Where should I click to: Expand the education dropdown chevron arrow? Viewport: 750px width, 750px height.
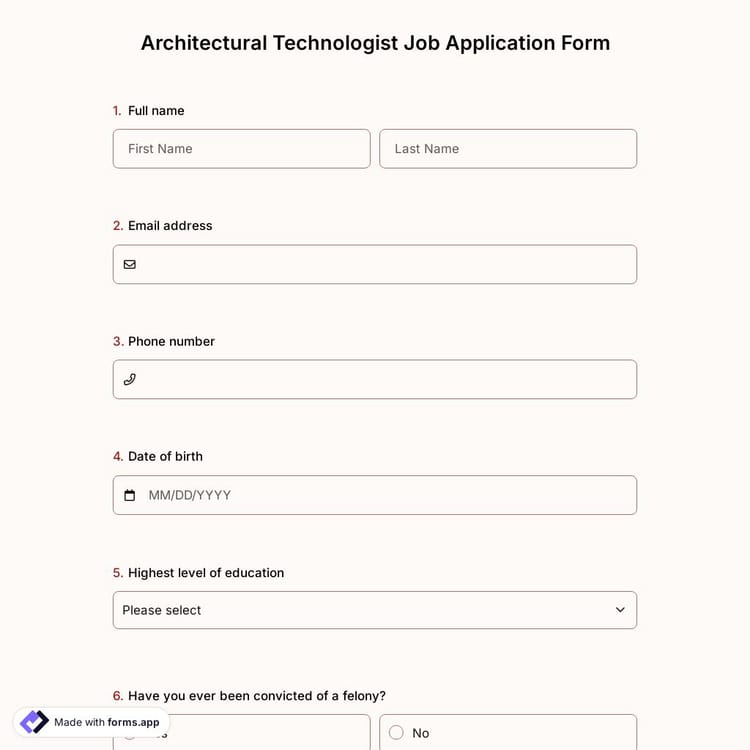click(x=620, y=610)
